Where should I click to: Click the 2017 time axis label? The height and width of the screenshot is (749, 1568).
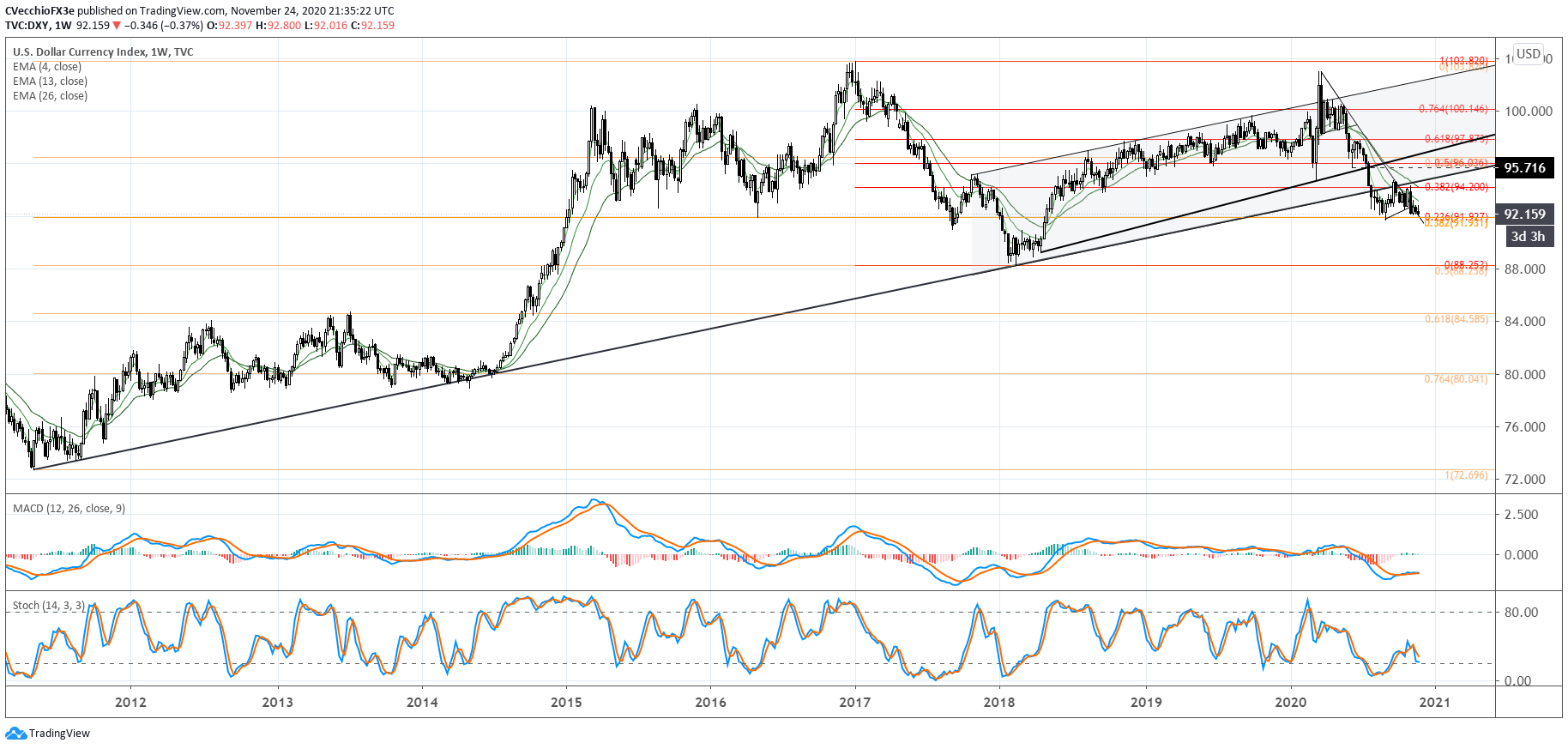coord(855,703)
